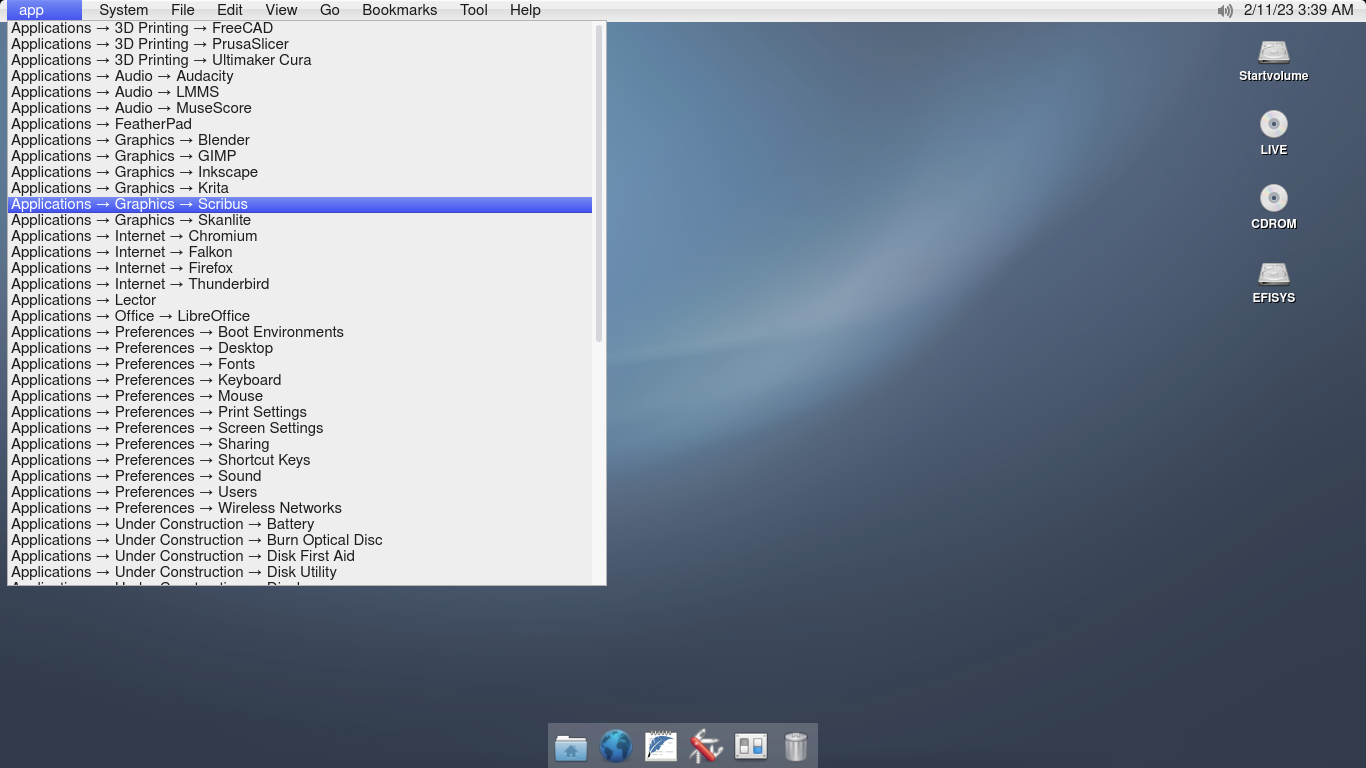The height and width of the screenshot is (768, 1366).
Task: Open the home folder icon in dock
Action: [571, 747]
